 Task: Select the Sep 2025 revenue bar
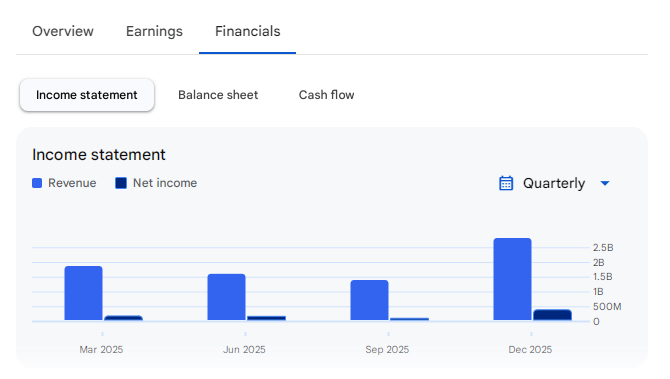pyautogui.click(x=370, y=300)
